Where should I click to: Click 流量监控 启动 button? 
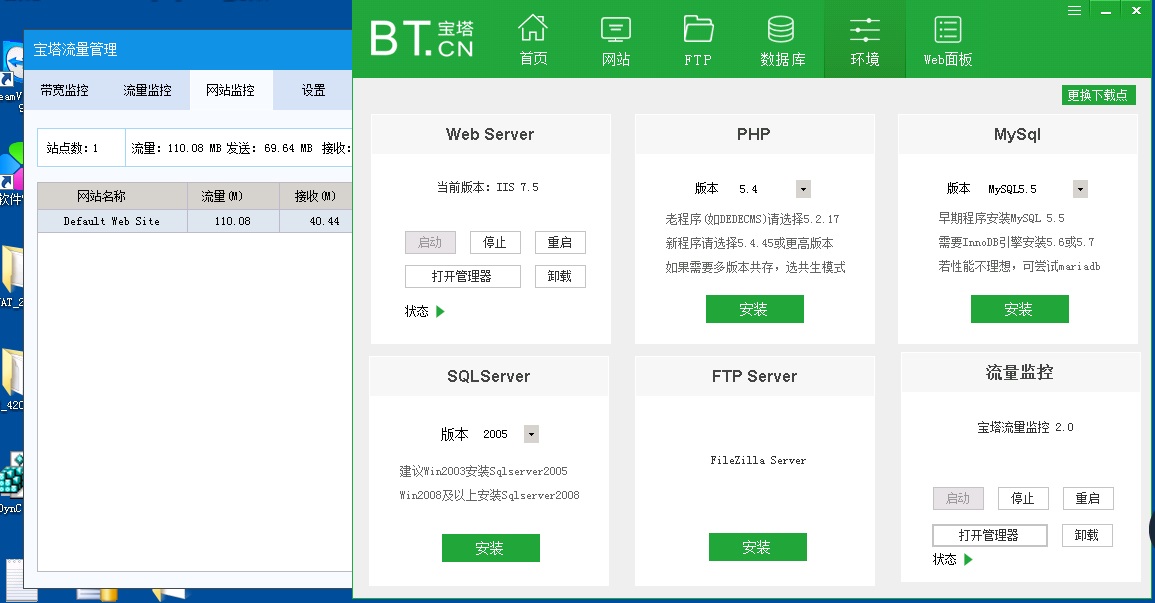pos(958,498)
